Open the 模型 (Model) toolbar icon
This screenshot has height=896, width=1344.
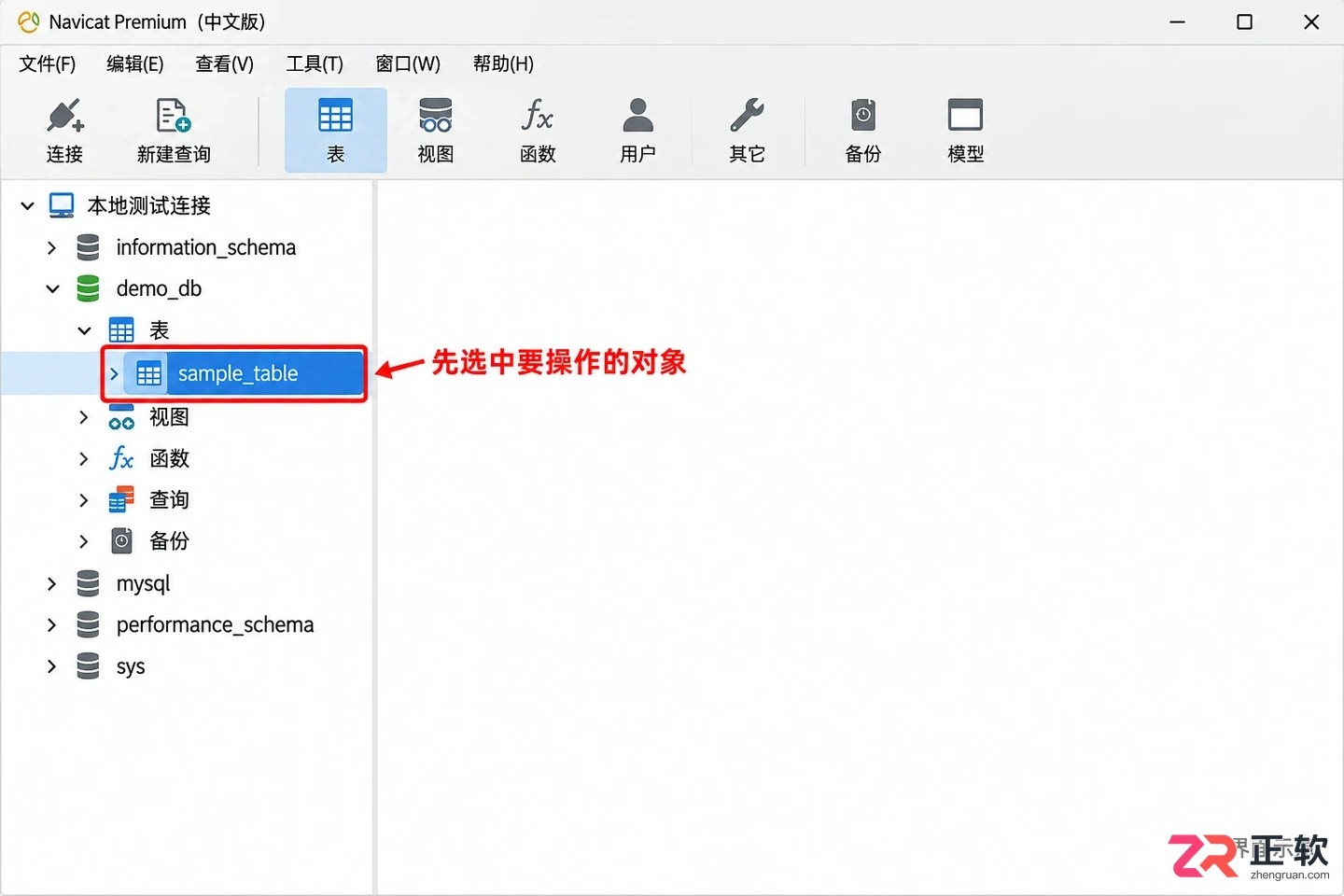[x=965, y=131]
